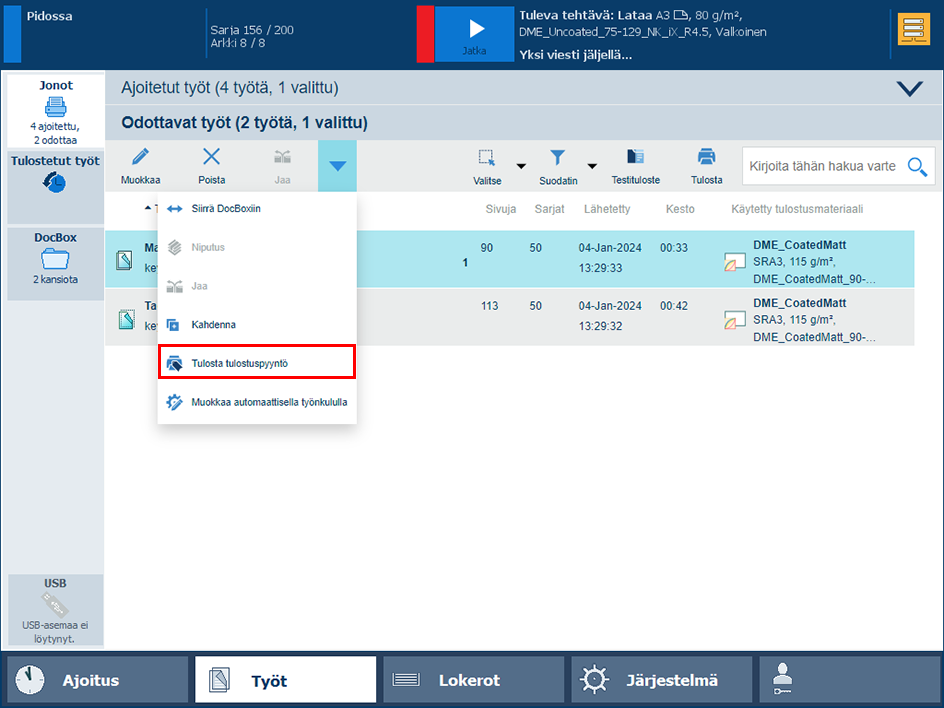This screenshot has width=944, height=708.
Task: Click the 13:29:32 timestamp
Action: 600,326
